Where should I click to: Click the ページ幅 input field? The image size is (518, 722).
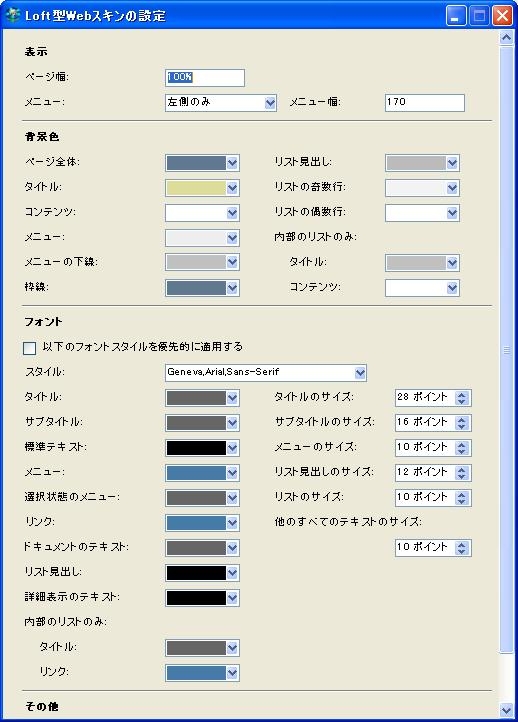205,77
